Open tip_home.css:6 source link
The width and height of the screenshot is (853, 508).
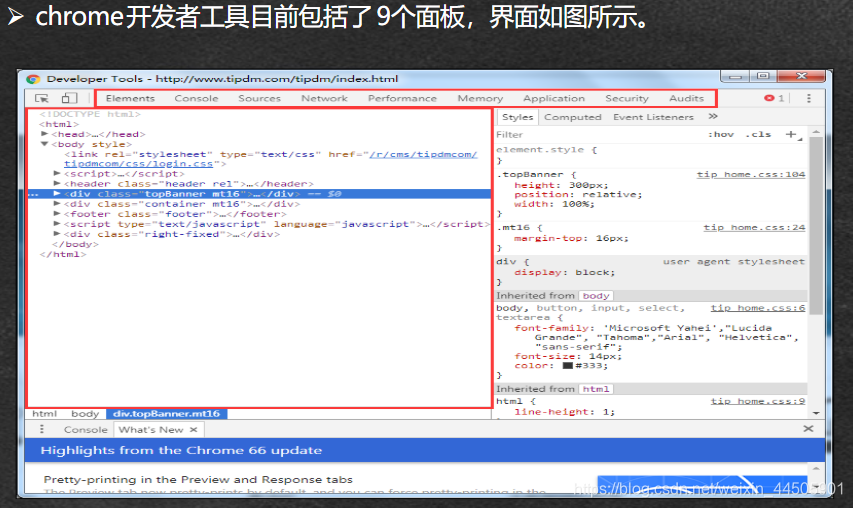point(757,308)
